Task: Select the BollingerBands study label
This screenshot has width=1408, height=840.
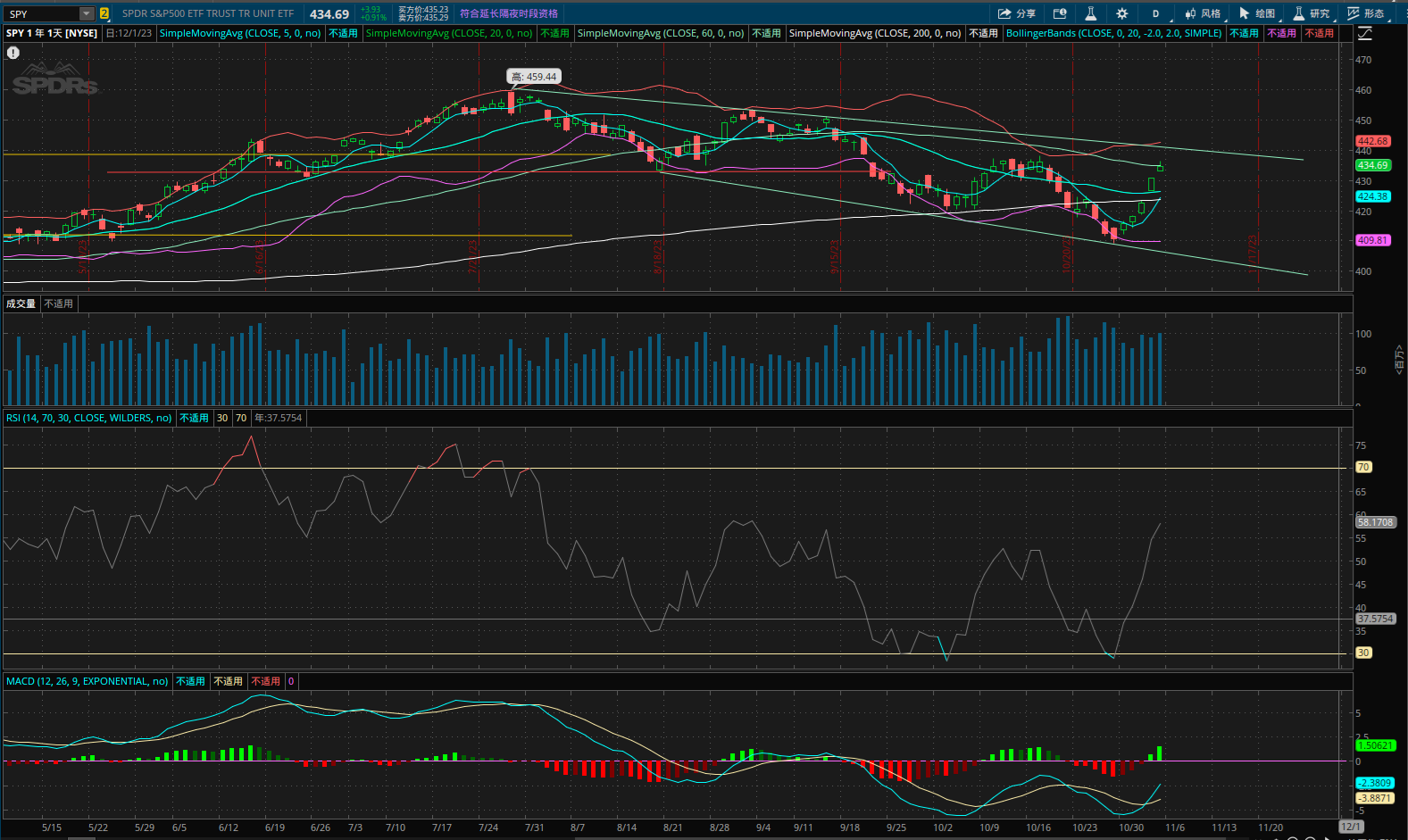Action: tap(1113, 33)
